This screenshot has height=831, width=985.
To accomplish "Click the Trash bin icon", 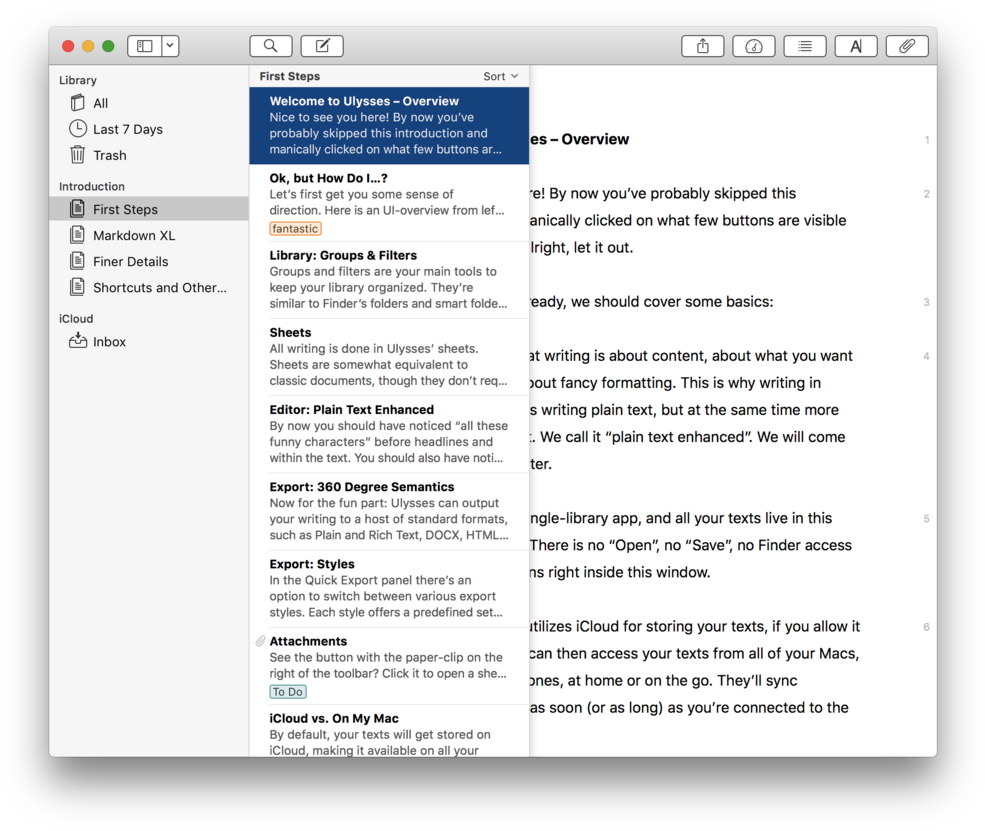I will (x=77, y=155).
